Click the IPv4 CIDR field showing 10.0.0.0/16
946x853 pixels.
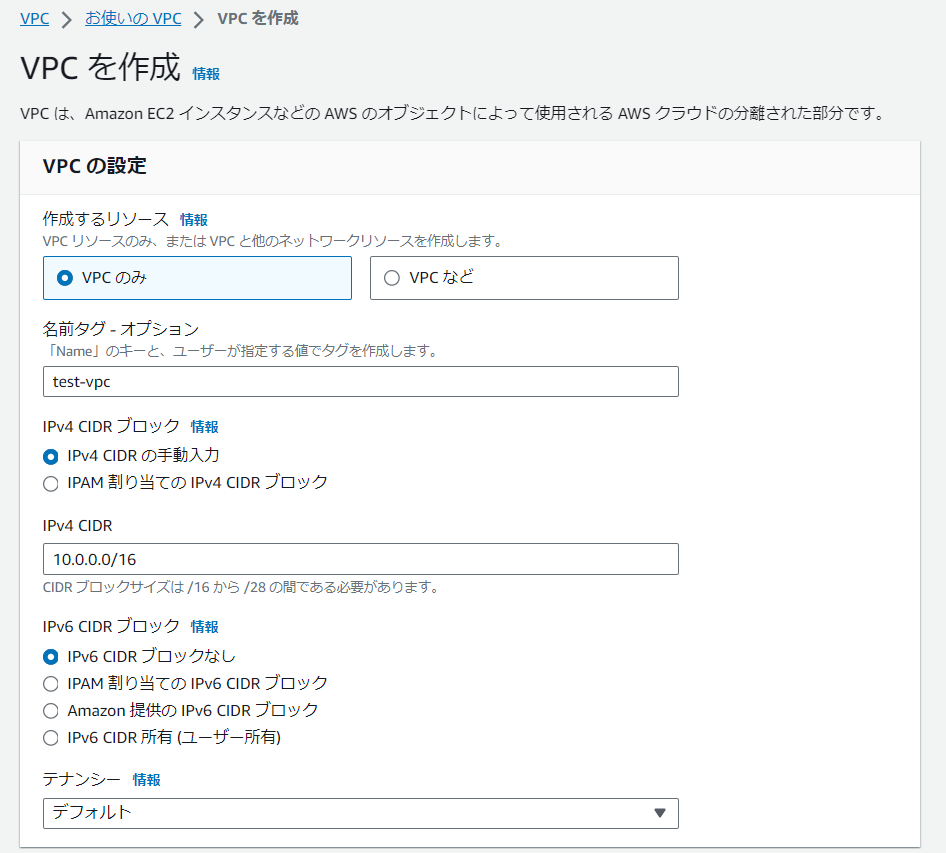pos(360,559)
